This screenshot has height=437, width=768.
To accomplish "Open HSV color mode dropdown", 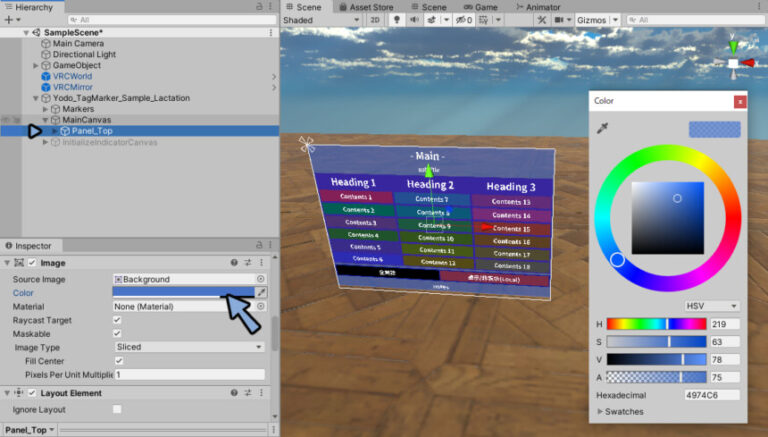I will tap(712, 306).
